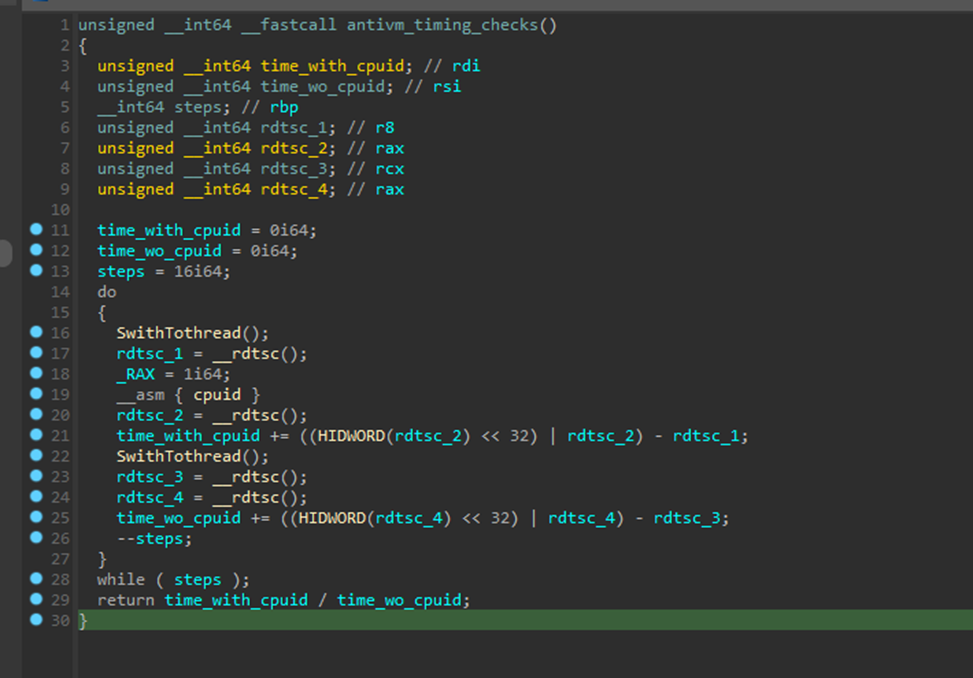Click line number 14 in gutter

click(60, 292)
